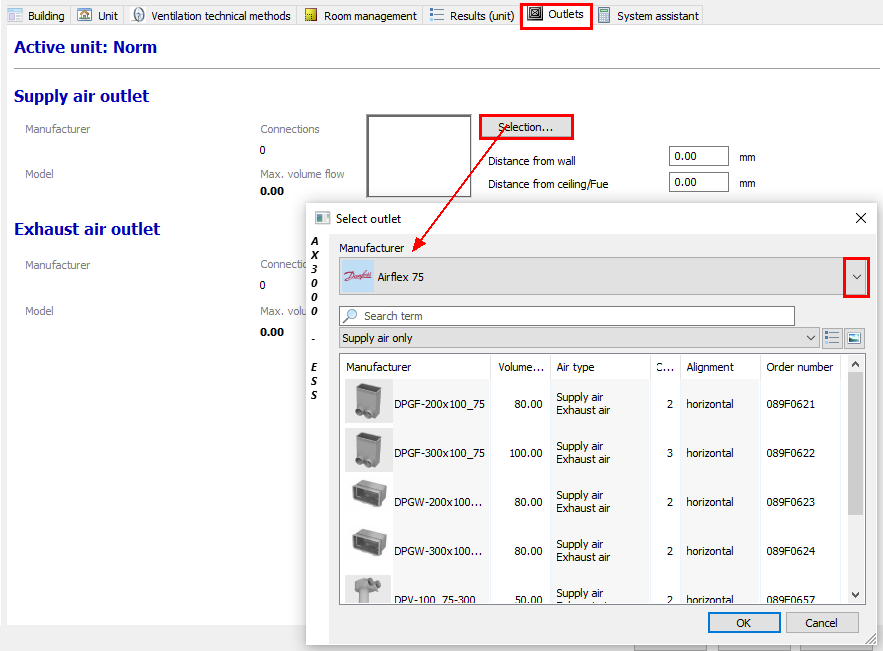Click the C... column header
Screen dimensions: 883x651
[x=665, y=367]
